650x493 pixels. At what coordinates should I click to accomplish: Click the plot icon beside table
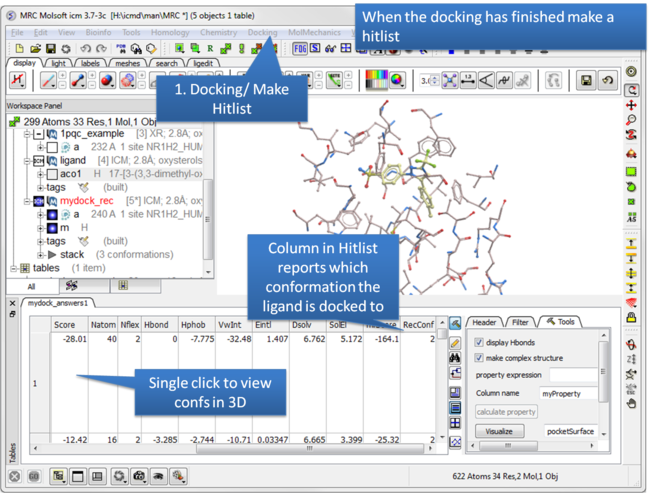456,442
